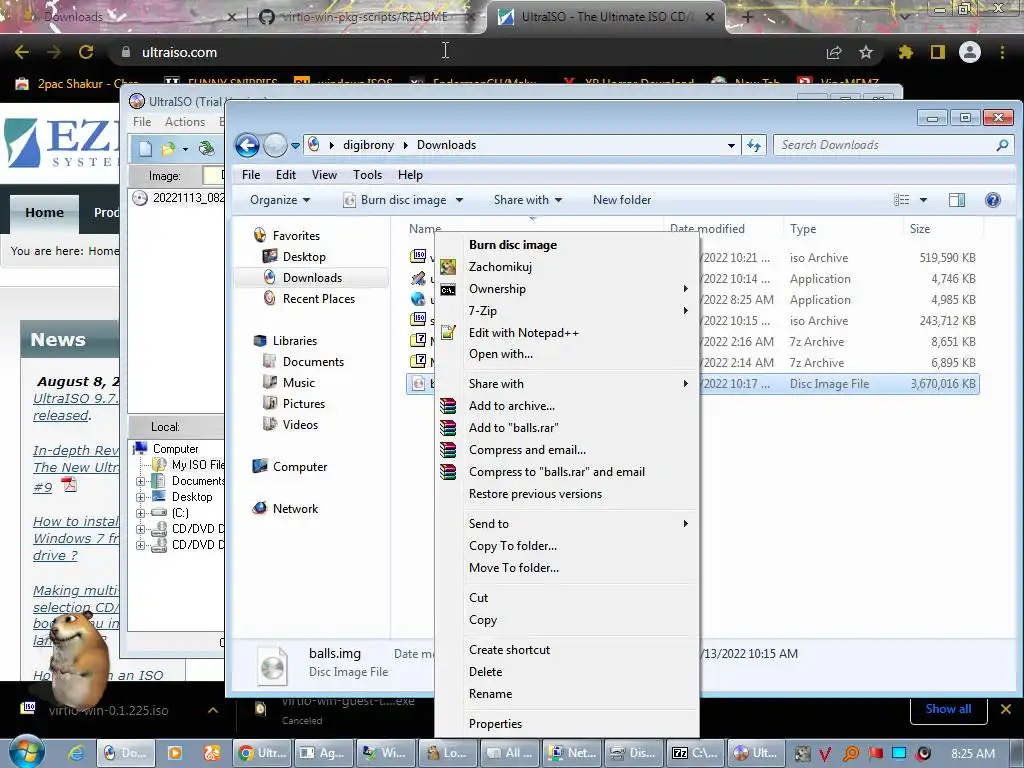
Task: Click the change view icon
Action: tap(901, 200)
